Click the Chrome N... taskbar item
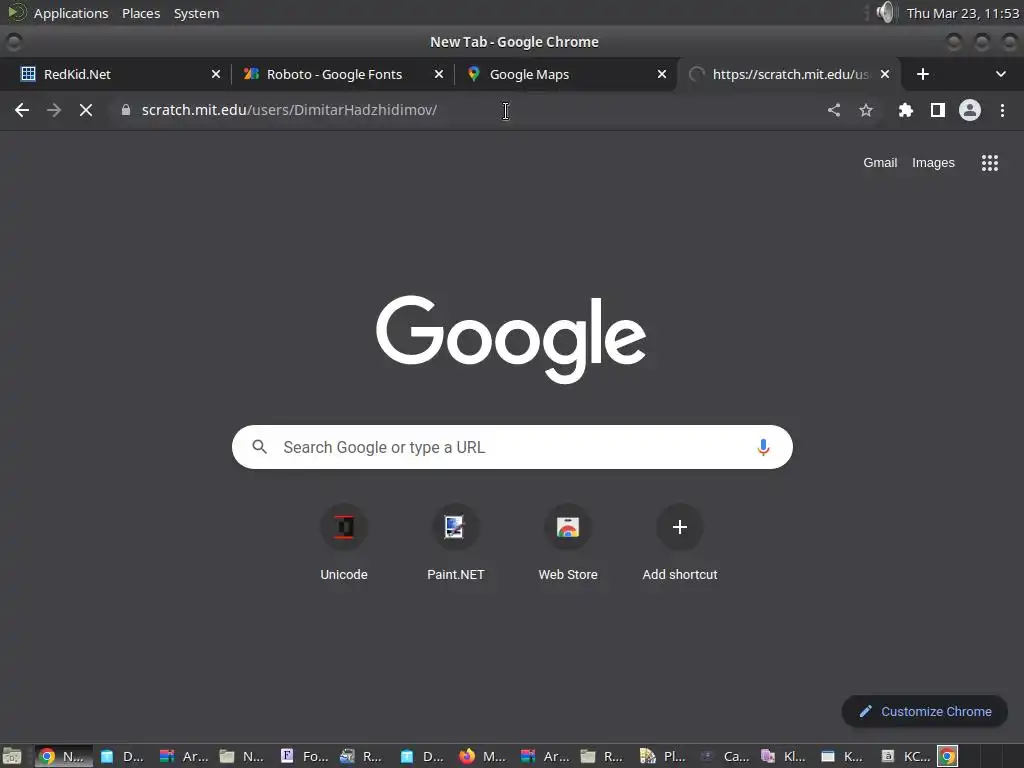The width and height of the screenshot is (1024, 768). click(64, 756)
